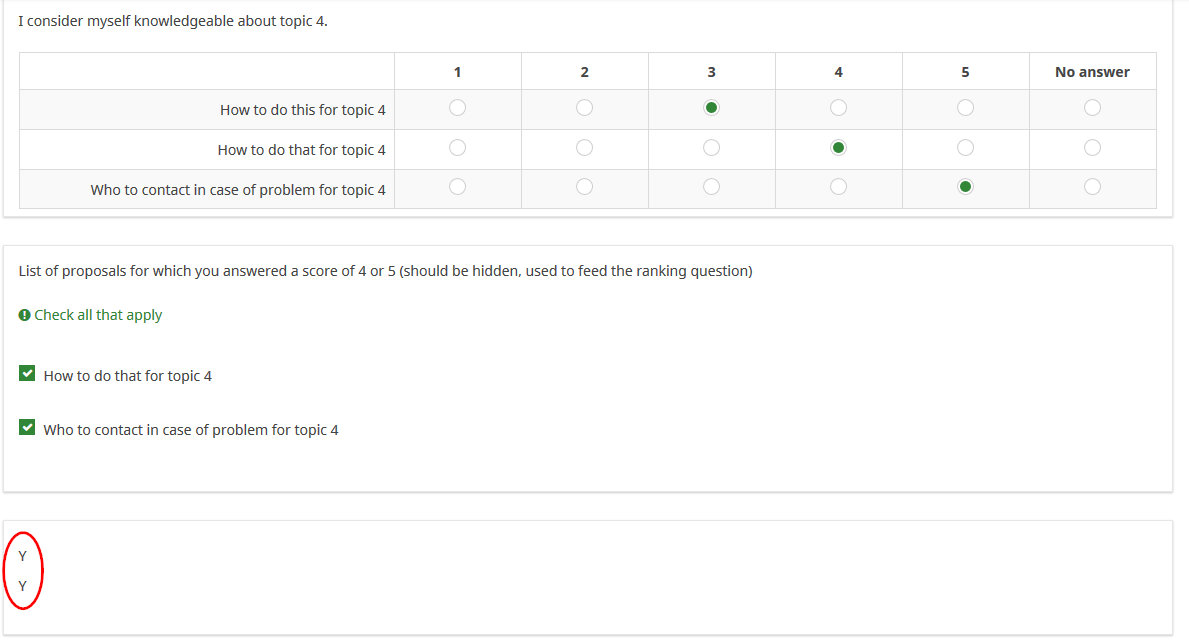Select No answer for 'How to do this'
1189x643 pixels.
1092,107
